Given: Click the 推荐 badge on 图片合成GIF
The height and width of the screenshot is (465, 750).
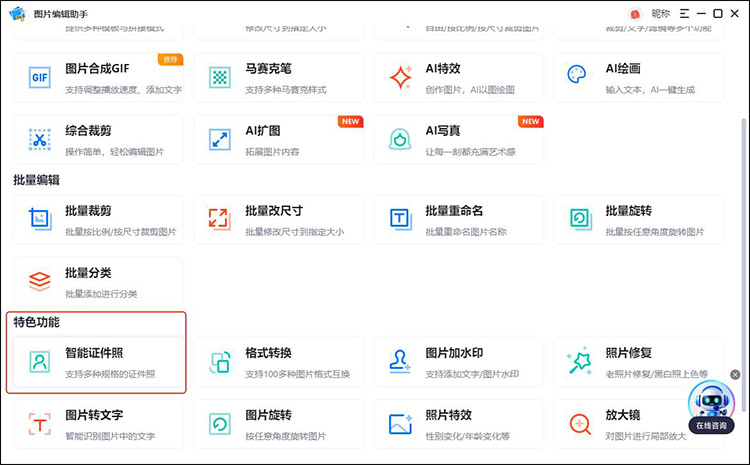Looking at the screenshot, I should (x=170, y=59).
